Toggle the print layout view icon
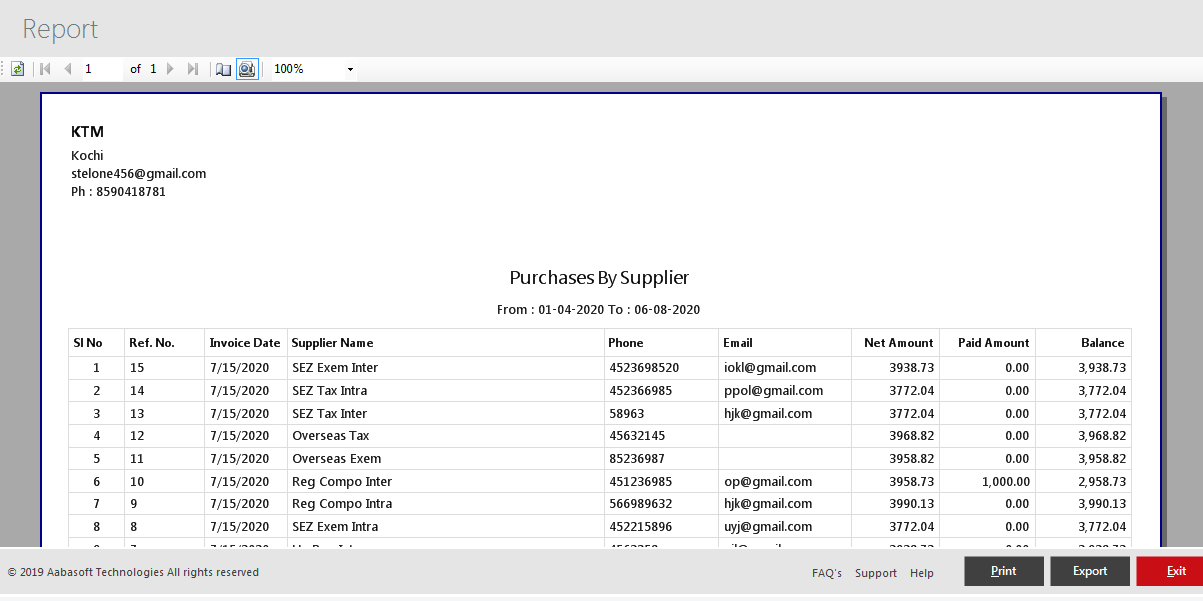Viewport: 1203px width, 601px height. tap(247, 69)
